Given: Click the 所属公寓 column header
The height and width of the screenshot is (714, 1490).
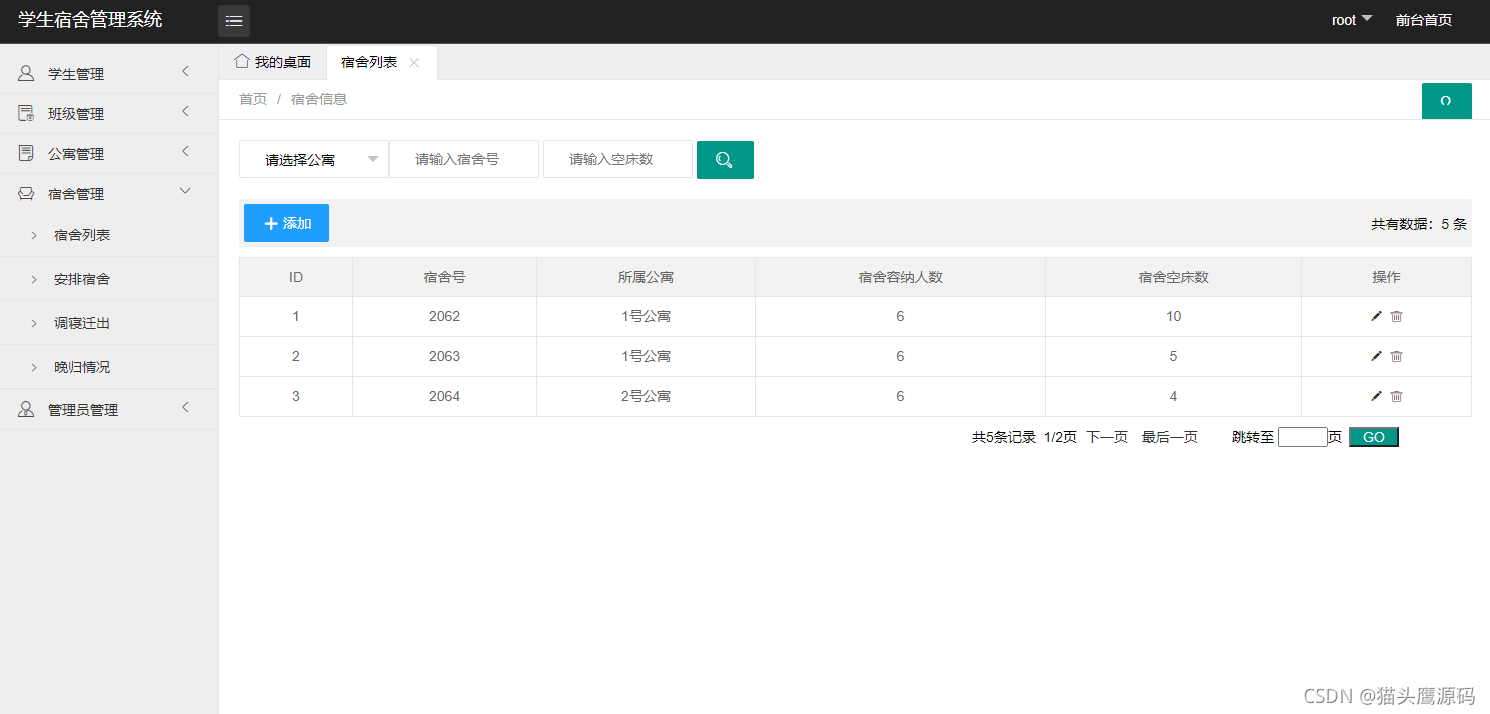Looking at the screenshot, I should click(x=646, y=277).
